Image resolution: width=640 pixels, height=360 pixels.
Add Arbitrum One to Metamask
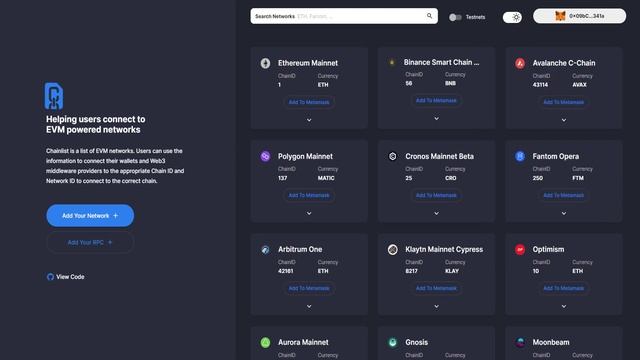coord(309,288)
